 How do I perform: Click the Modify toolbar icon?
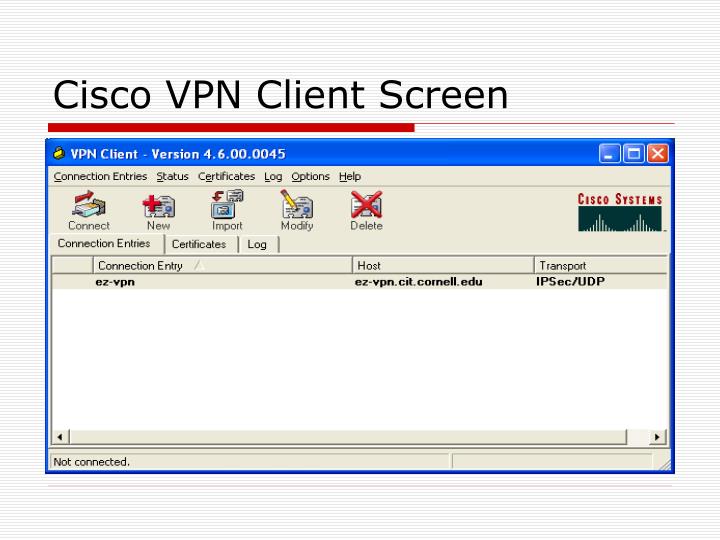tap(297, 211)
